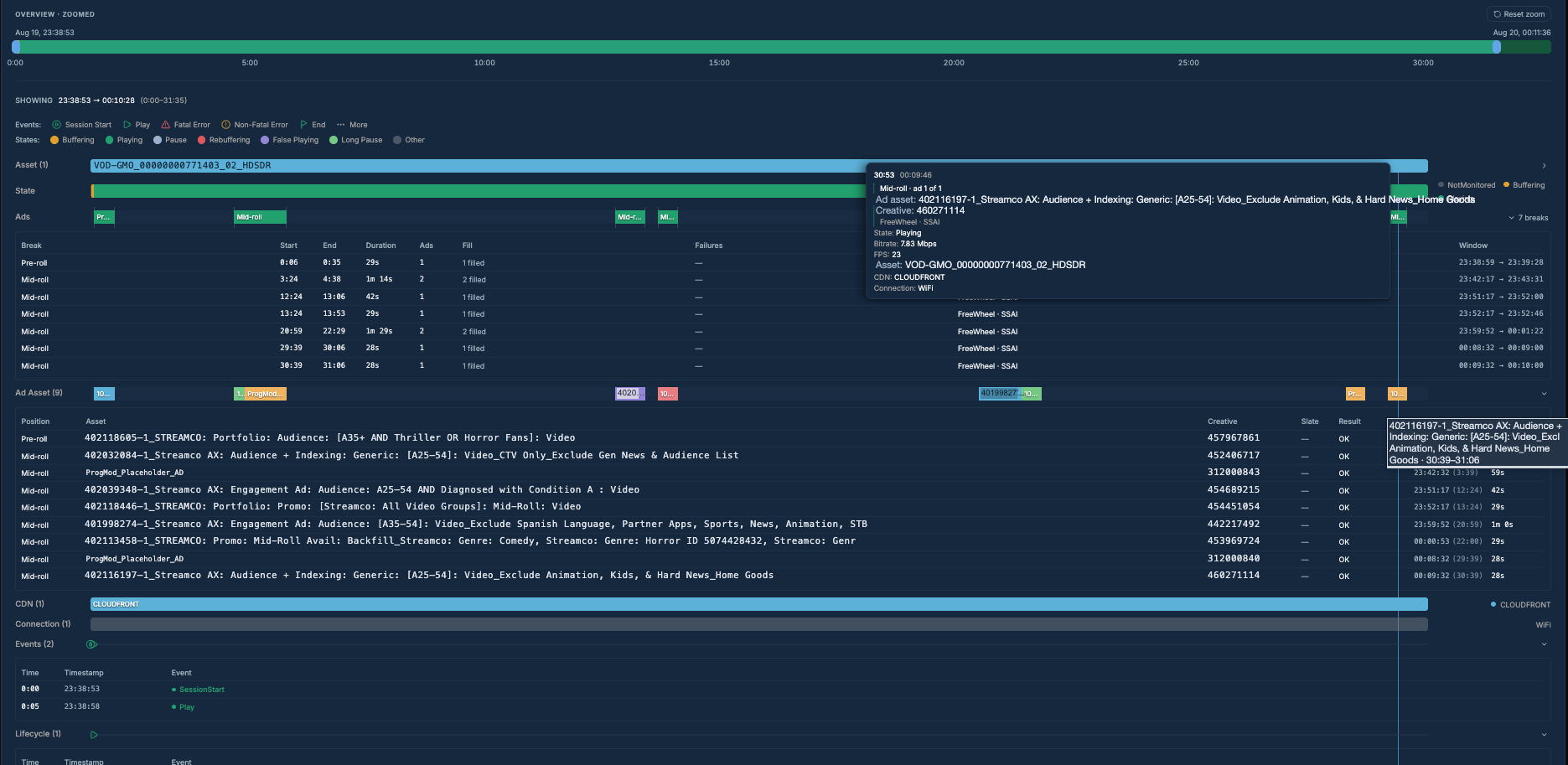Viewport: 1568px width, 765px height.
Task: Toggle the False Playing state filter
Action: pyautogui.click(x=290, y=140)
